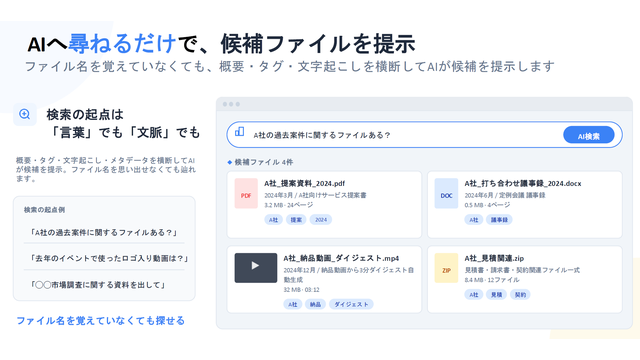Click the DOC icon of A社_打ち合わせ議事録_2024.docx
This screenshot has height=360, width=640.
point(446,193)
